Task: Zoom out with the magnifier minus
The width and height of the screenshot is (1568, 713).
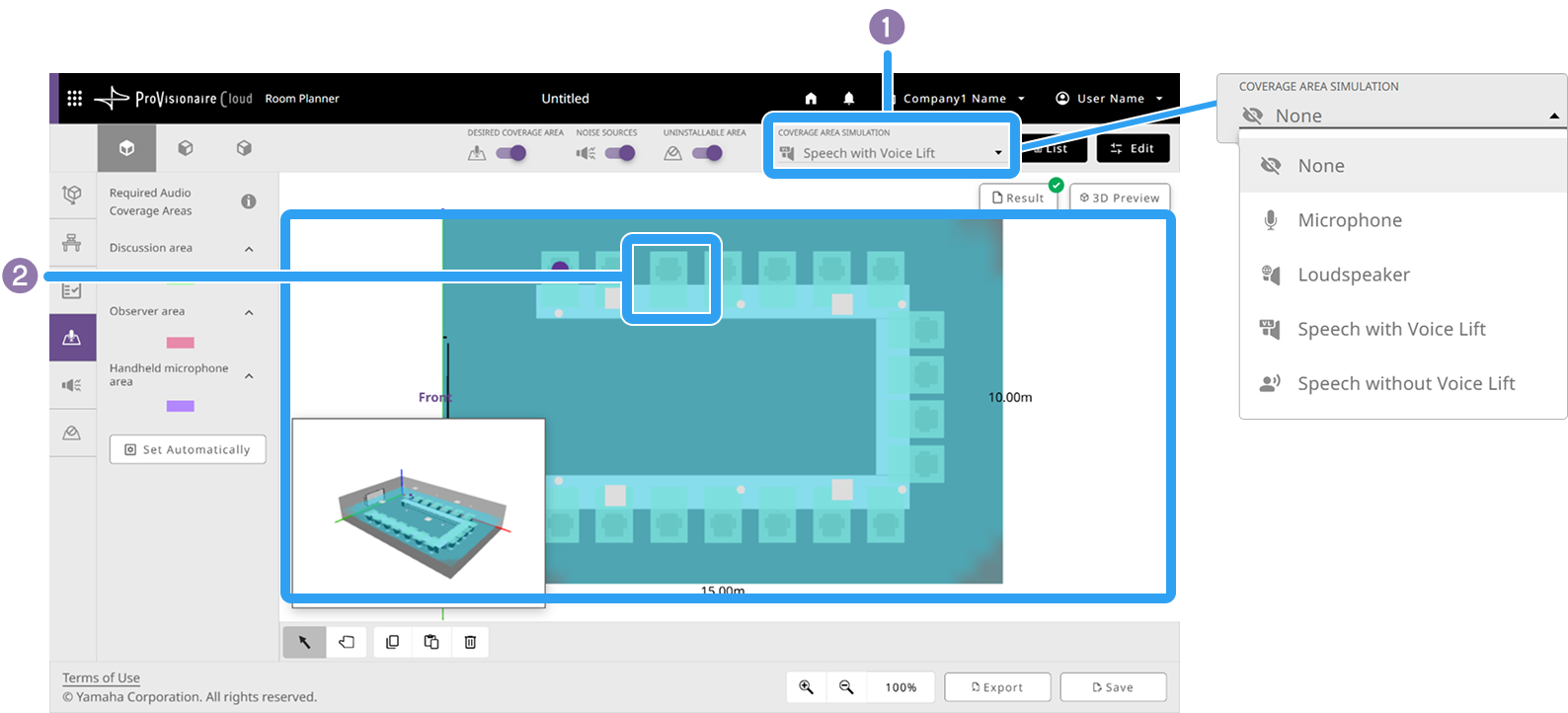Action: (846, 687)
